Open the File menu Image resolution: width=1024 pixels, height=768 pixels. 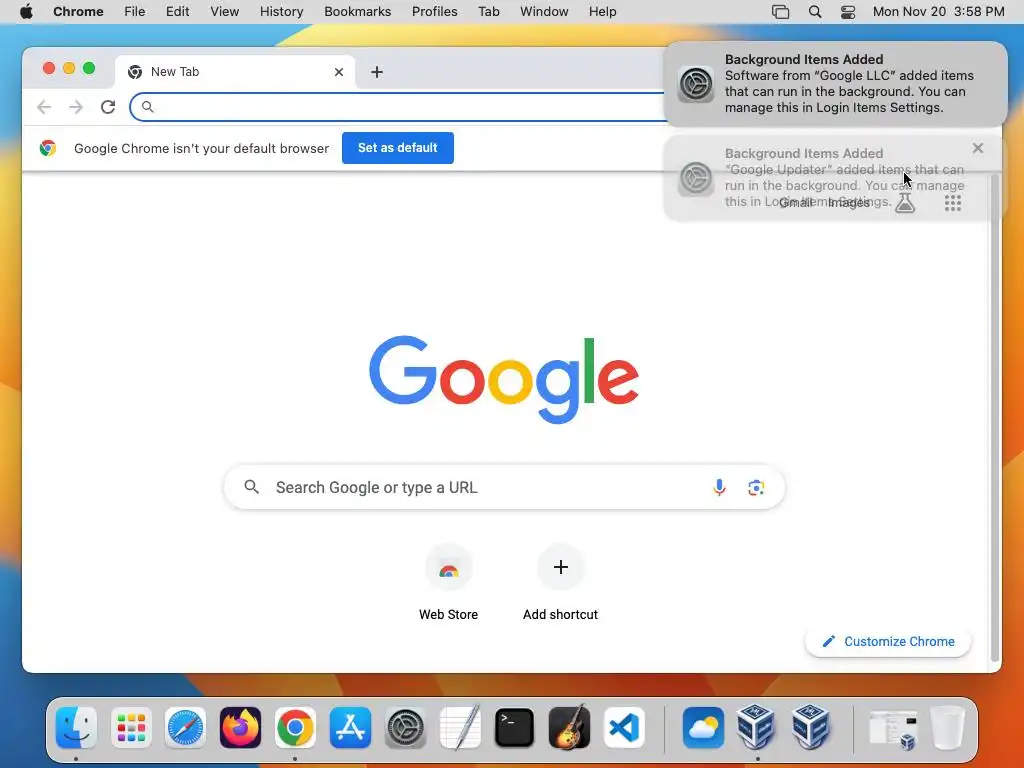(135, 12)
